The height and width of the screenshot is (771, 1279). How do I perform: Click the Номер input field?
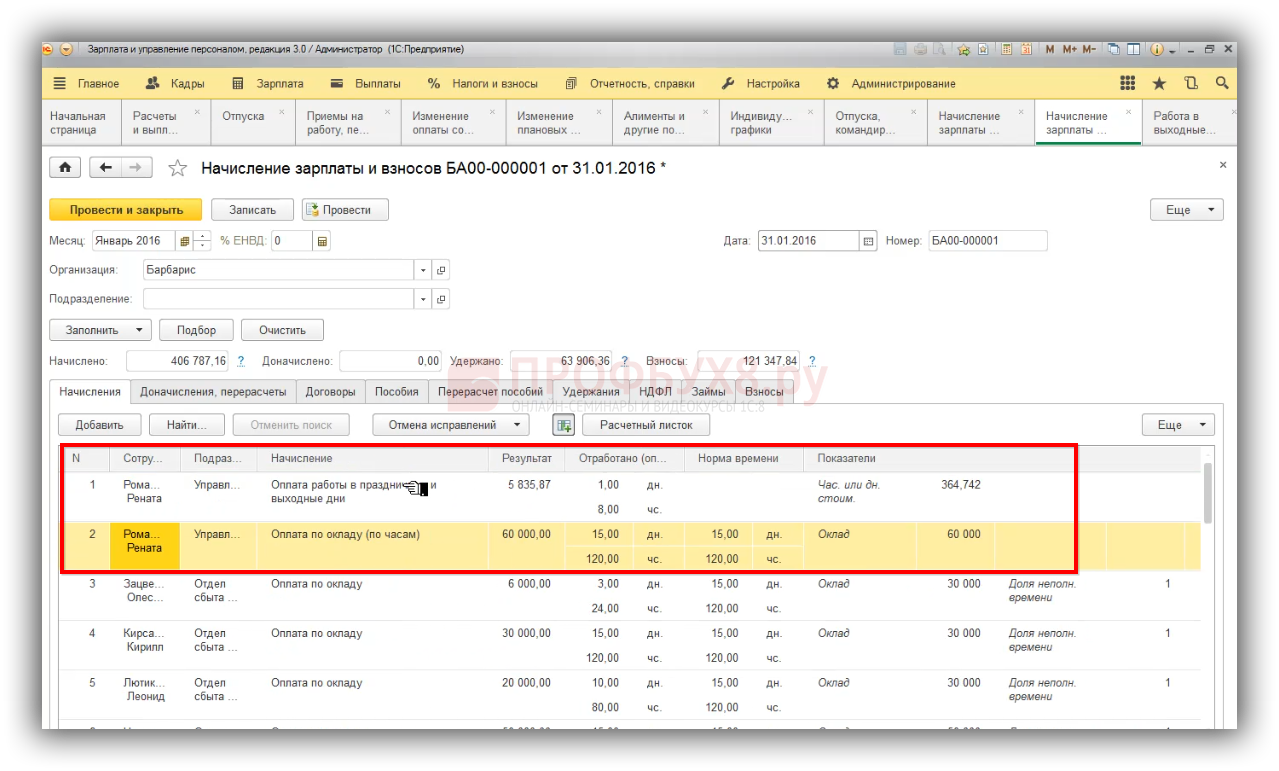(x=987, y=241)
